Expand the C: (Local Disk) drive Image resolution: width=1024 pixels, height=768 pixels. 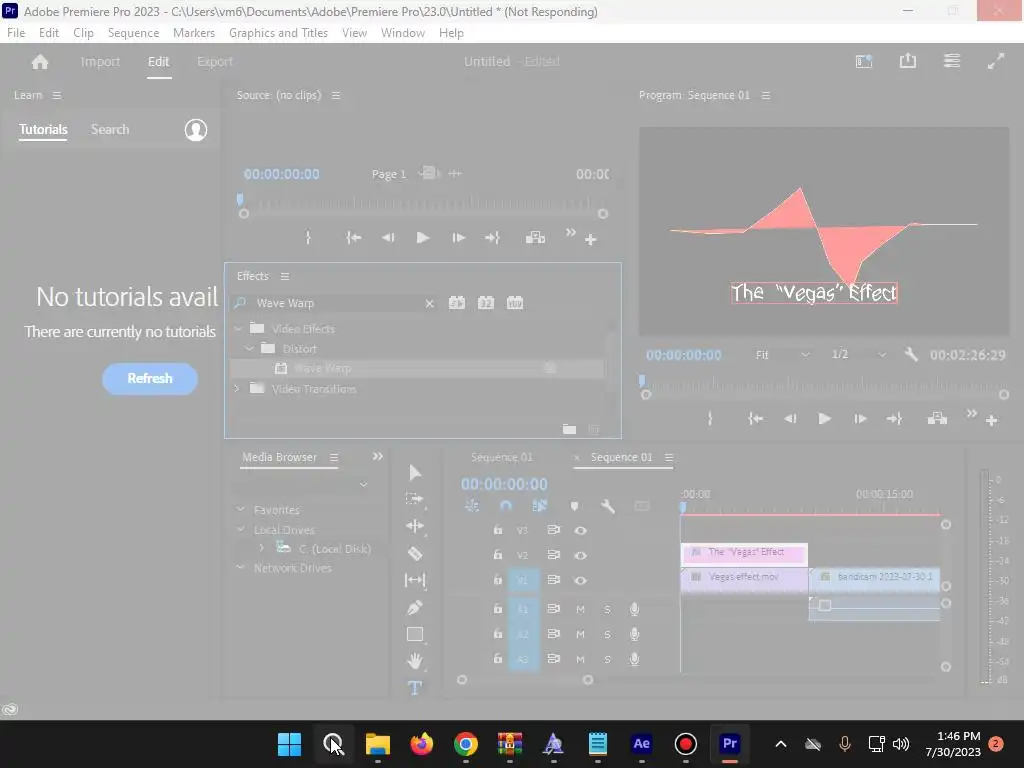(x=261, y=548)
